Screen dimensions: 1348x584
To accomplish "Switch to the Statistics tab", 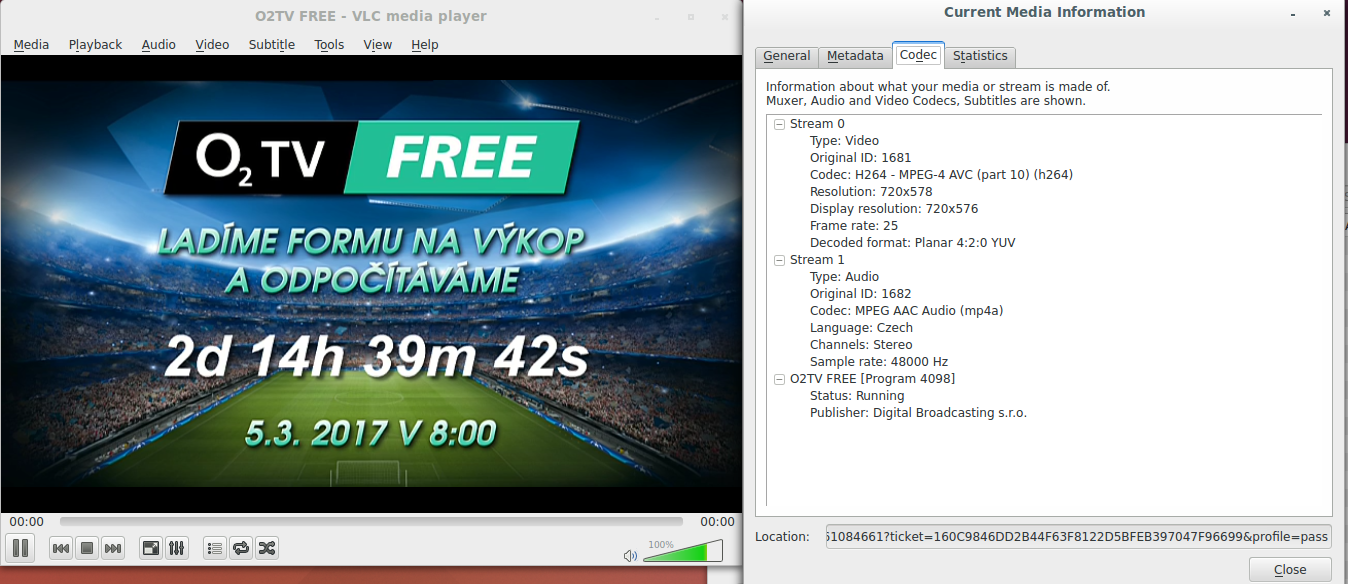I will [979, 56].
